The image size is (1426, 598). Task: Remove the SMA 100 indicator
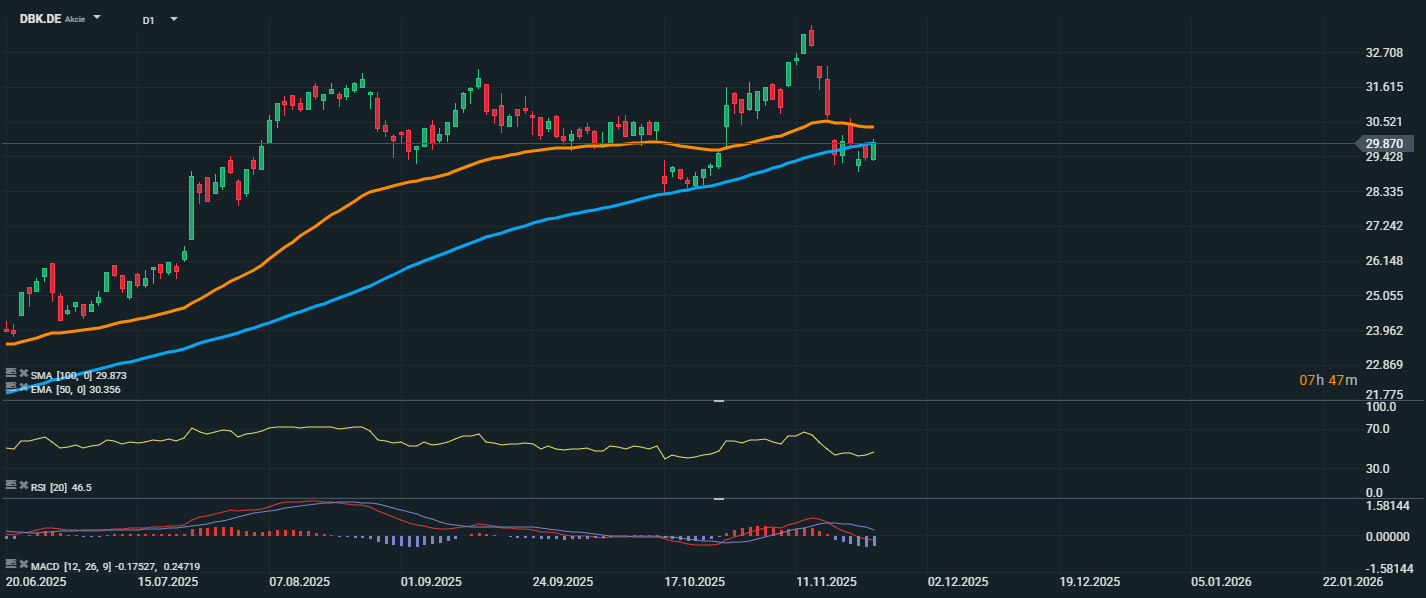coord(23,375)
